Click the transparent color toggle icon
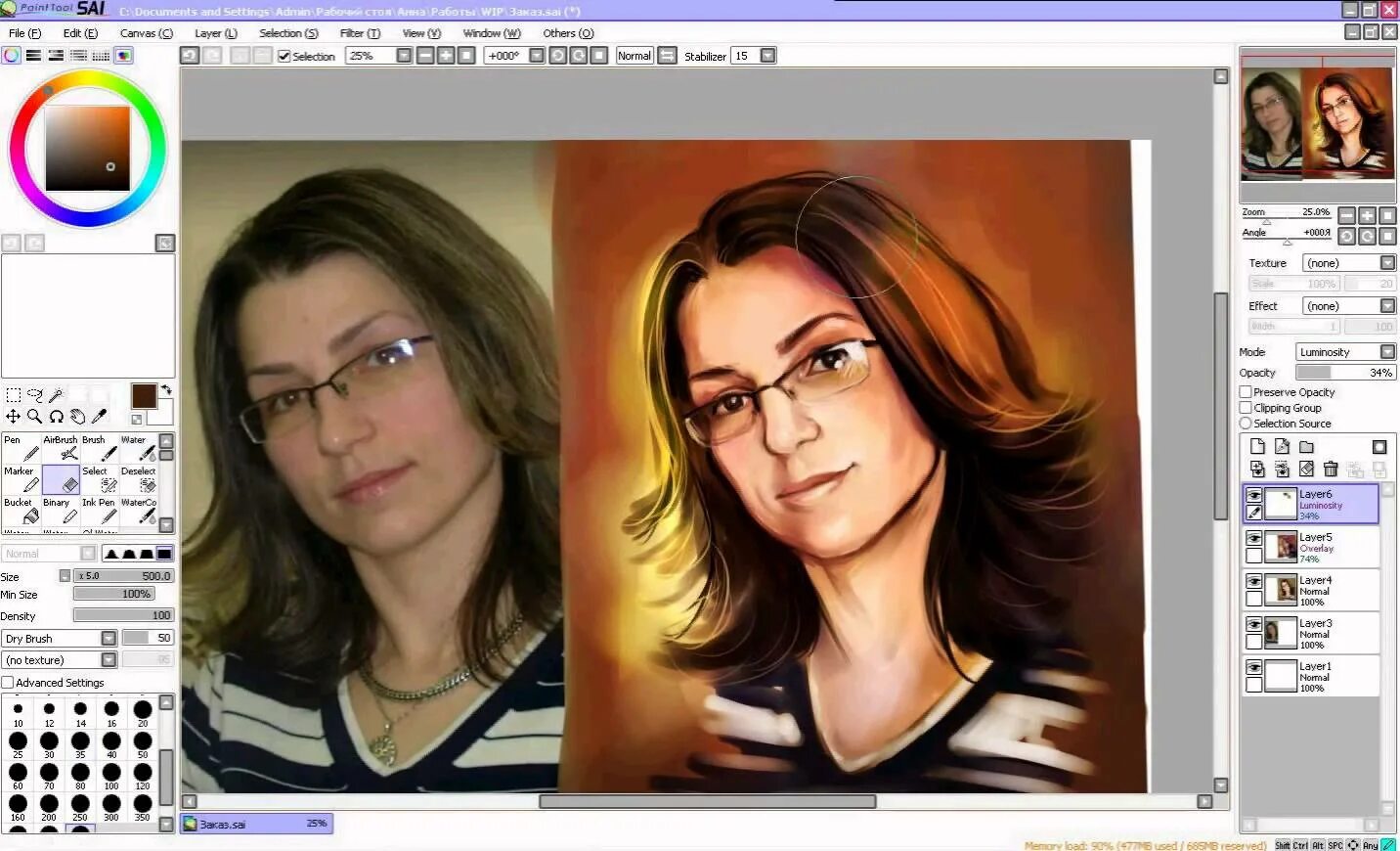Viewport: 1400px width, 851px height. tap(137, 420)
